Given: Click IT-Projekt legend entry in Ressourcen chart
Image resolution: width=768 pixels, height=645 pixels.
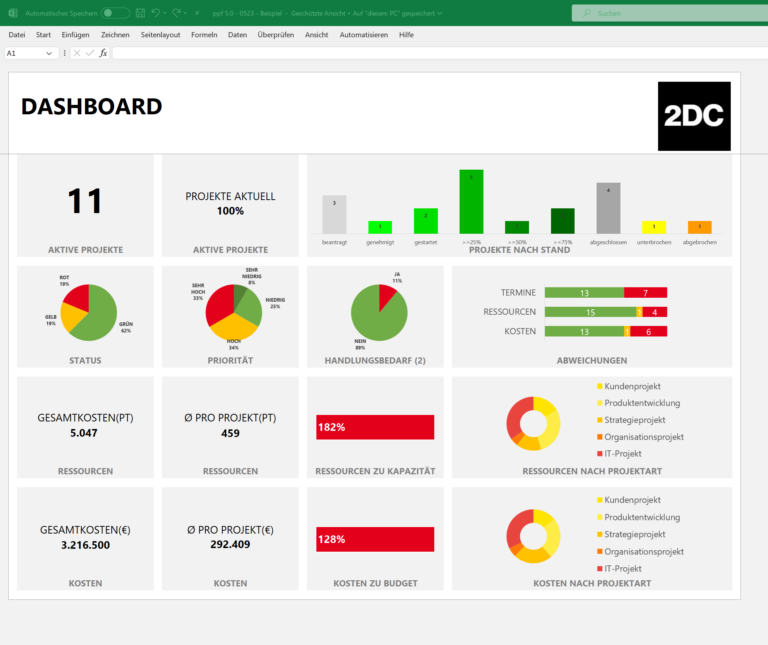Looking at the screenshot, I should (x=619, y=454).
